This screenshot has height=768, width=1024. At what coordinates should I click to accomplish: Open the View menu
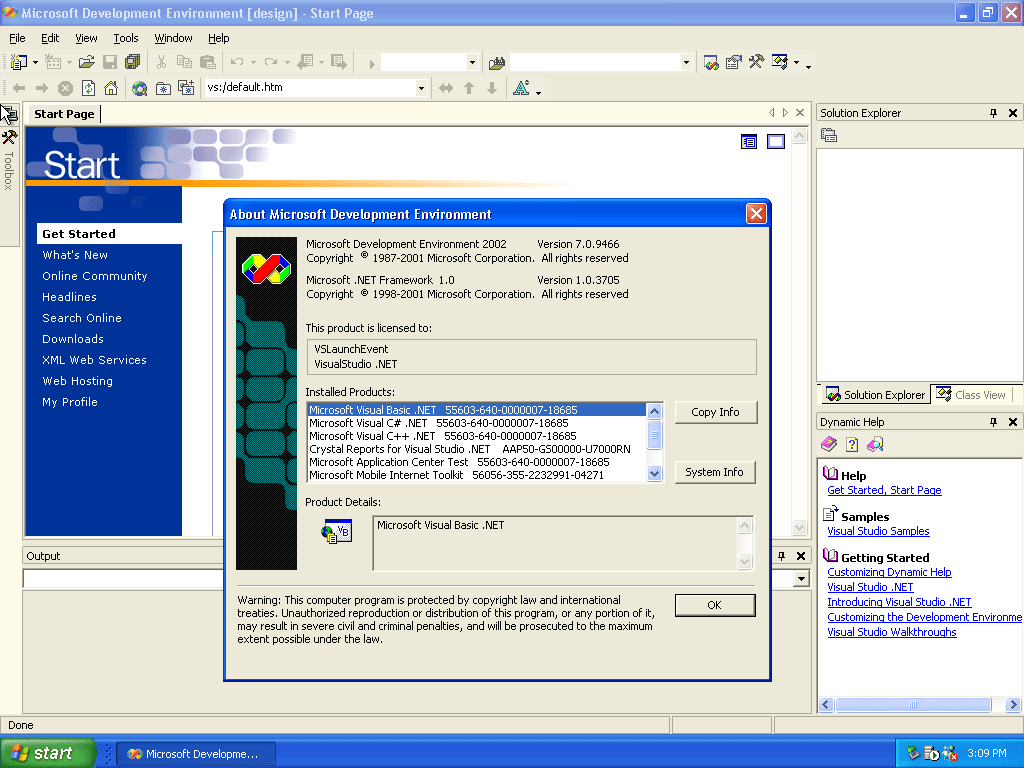pyautogui.click(x=86, y=38)
